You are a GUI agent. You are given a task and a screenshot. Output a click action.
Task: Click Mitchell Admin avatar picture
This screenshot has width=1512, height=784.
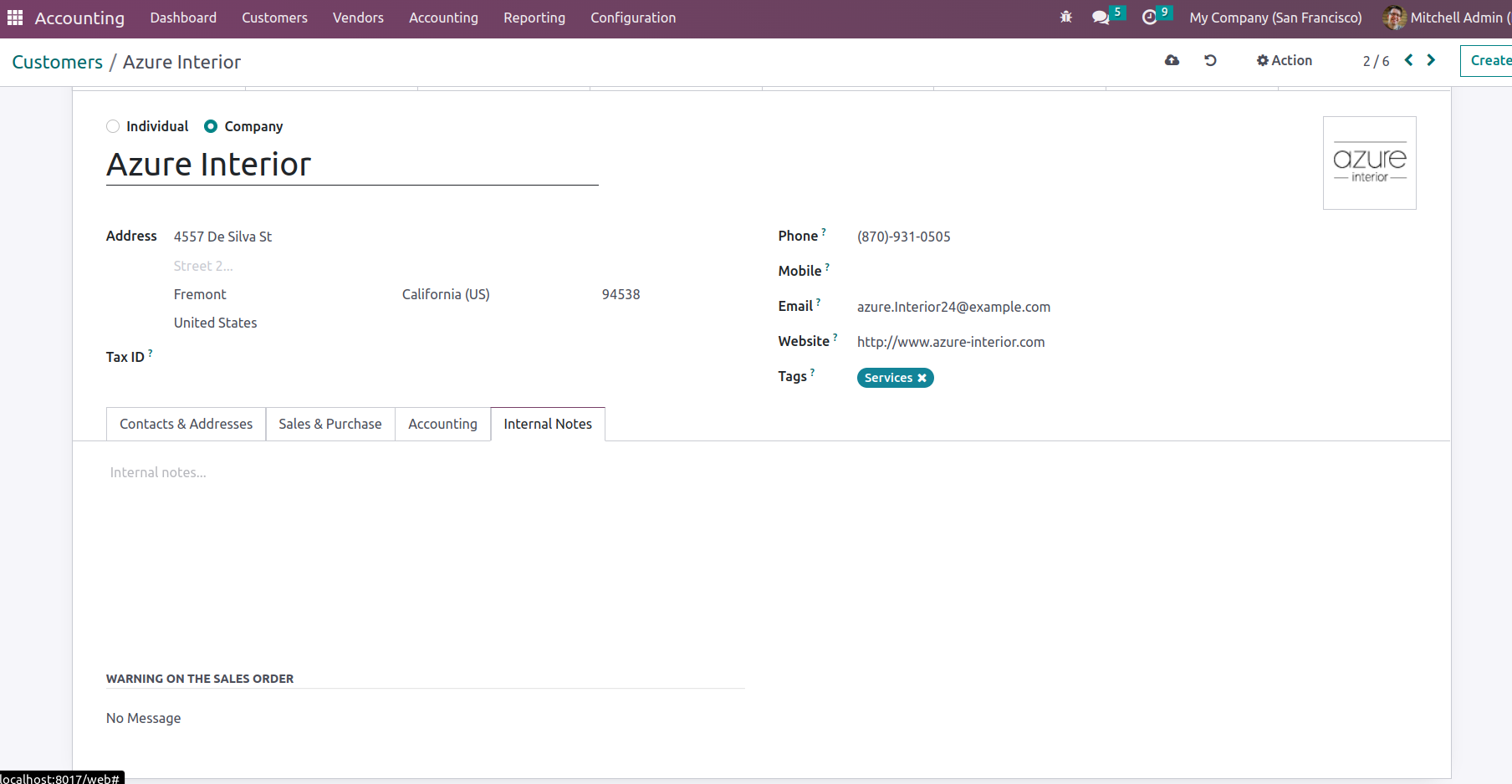coord(1394,18)
